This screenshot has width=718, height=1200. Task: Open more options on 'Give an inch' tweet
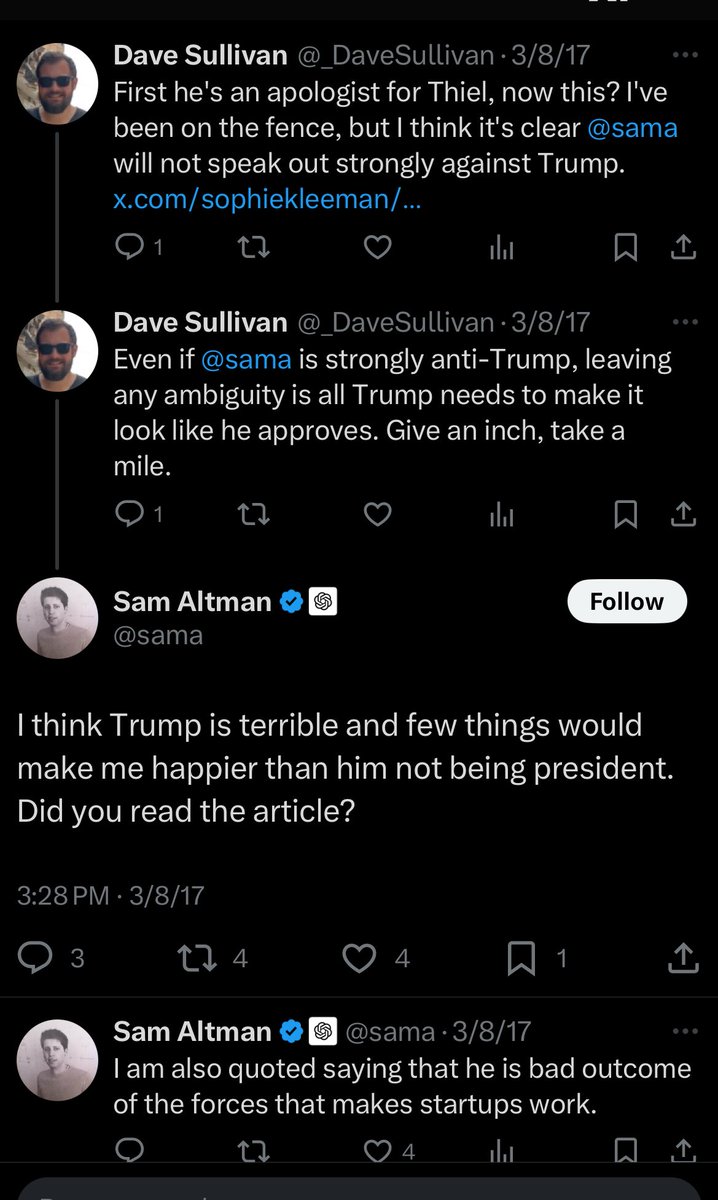click(x=685, y=322)
